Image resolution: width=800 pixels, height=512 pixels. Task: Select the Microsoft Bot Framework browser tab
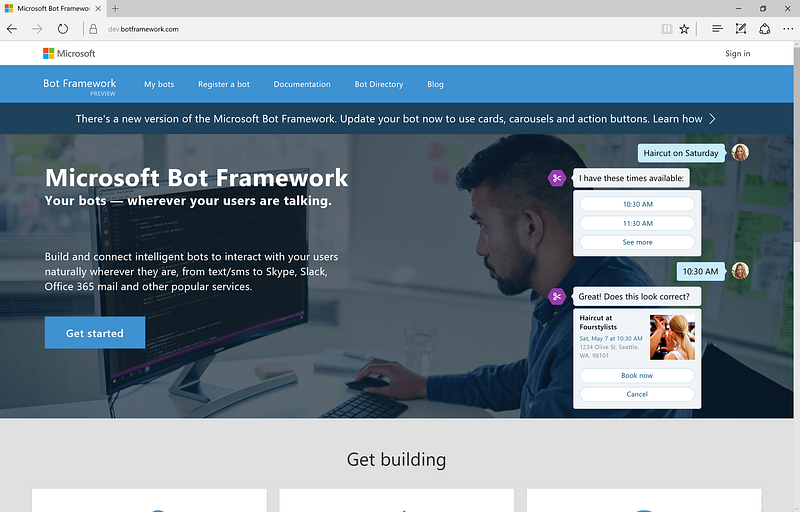coord(53,8)
